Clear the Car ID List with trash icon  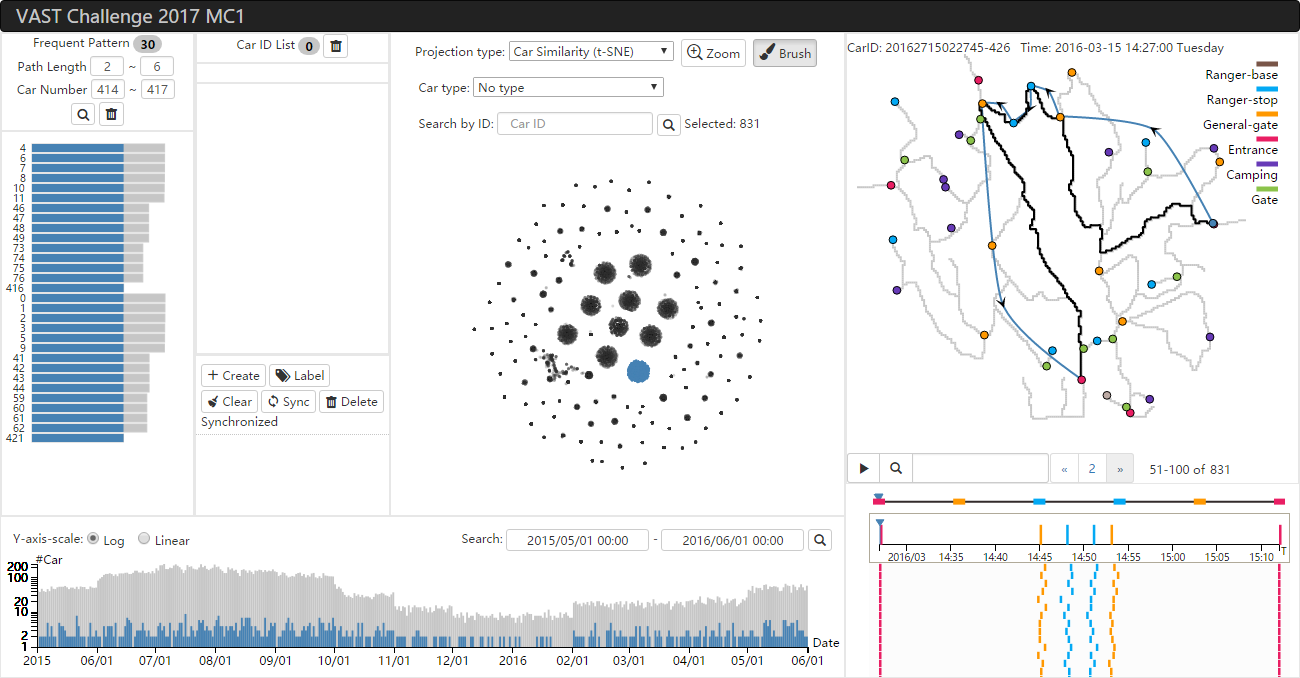(x=336, y=46)
